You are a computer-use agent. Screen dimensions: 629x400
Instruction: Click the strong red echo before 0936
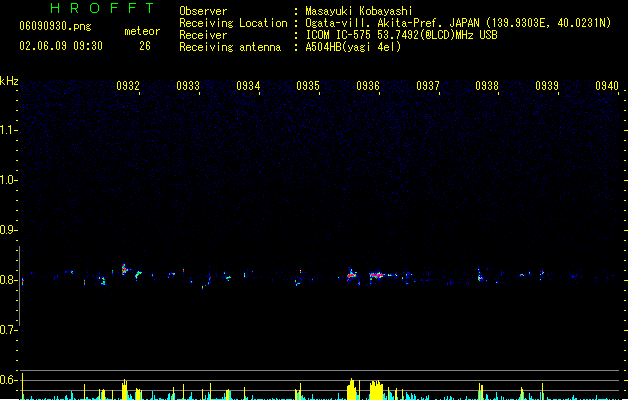[x=352, y=275]
